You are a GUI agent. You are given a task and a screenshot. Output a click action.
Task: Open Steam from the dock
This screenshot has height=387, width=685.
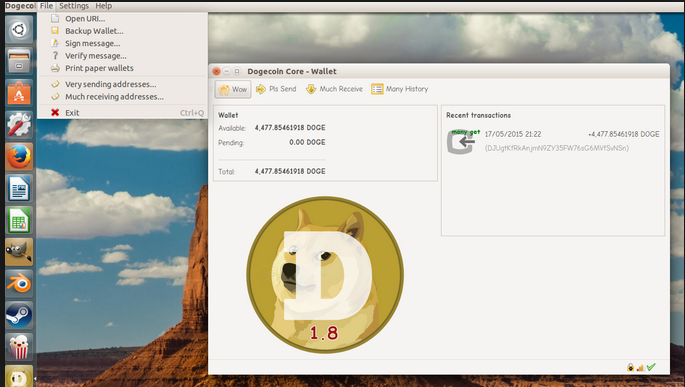pyautogui.click(x=19, y=315)
